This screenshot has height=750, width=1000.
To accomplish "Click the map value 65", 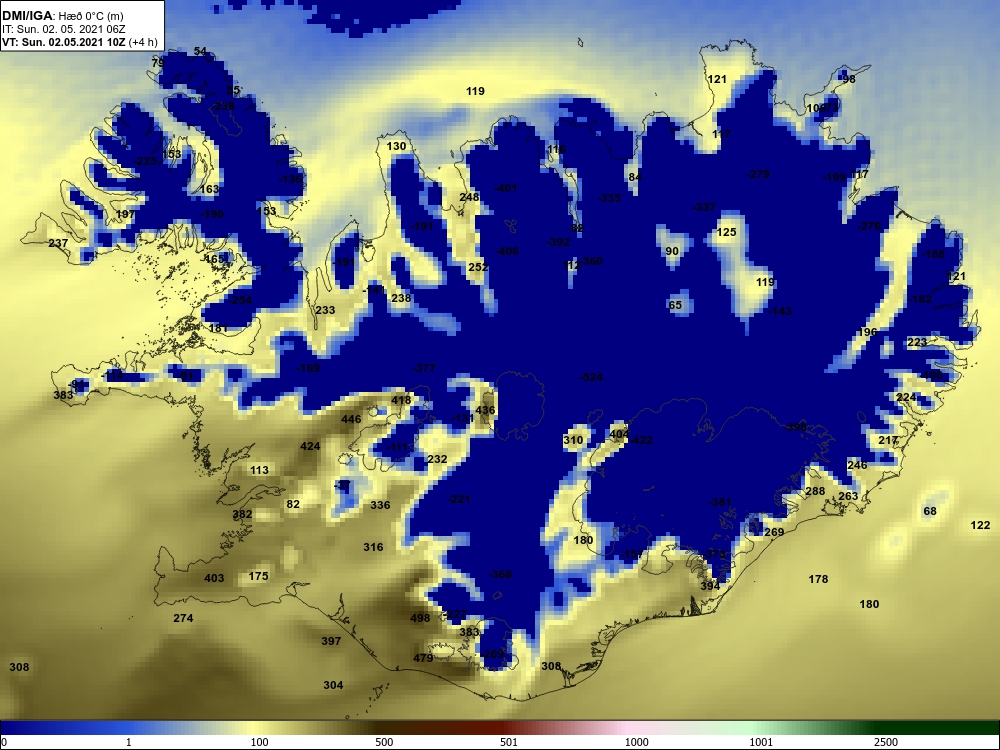I will [675, 305].
